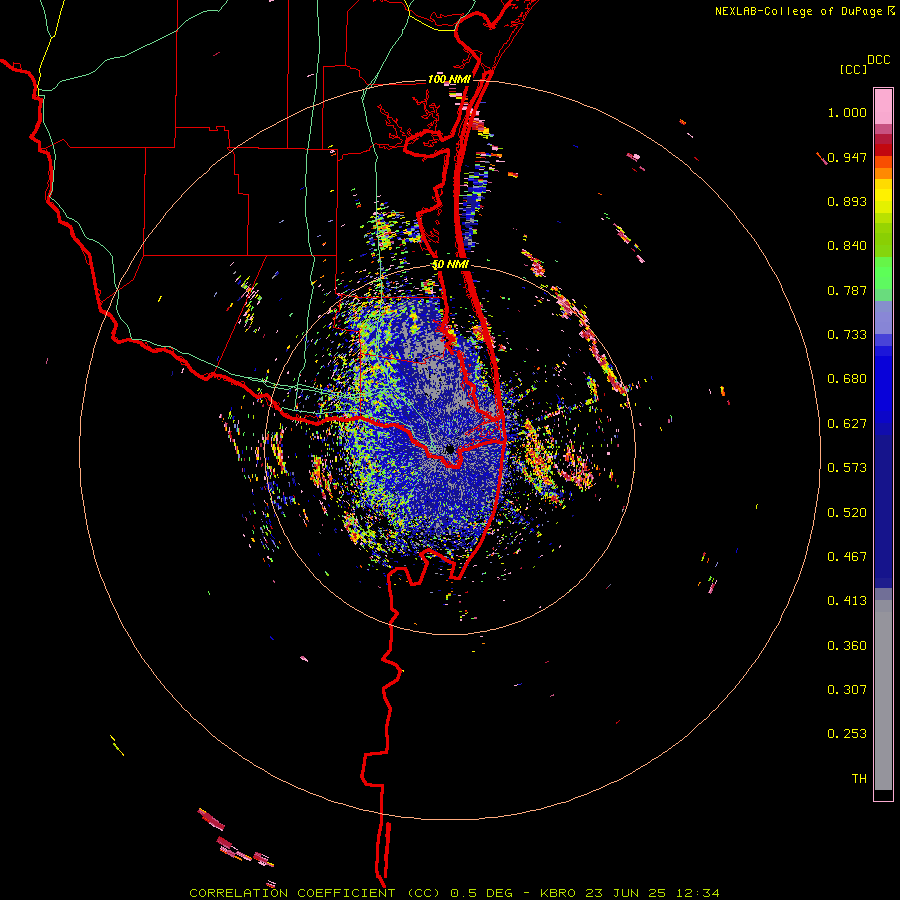
Task: Click the DCC label above the color scale
Action: tap(879, 60)
